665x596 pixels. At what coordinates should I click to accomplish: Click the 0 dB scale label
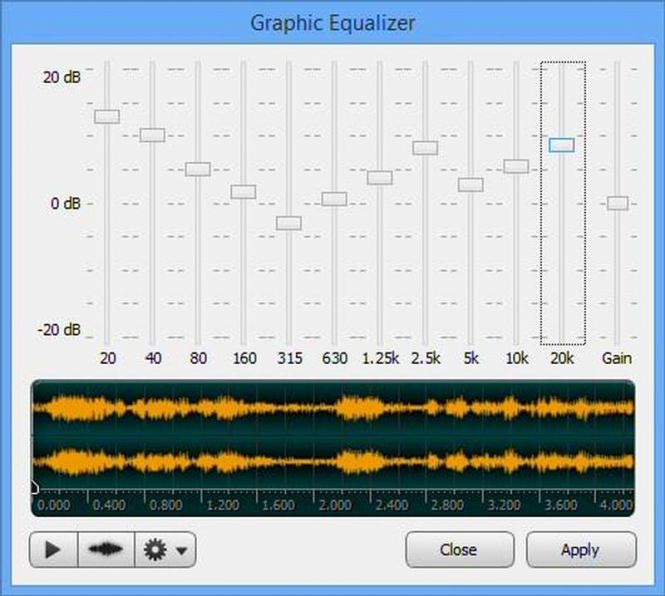(x=65, y=204)
